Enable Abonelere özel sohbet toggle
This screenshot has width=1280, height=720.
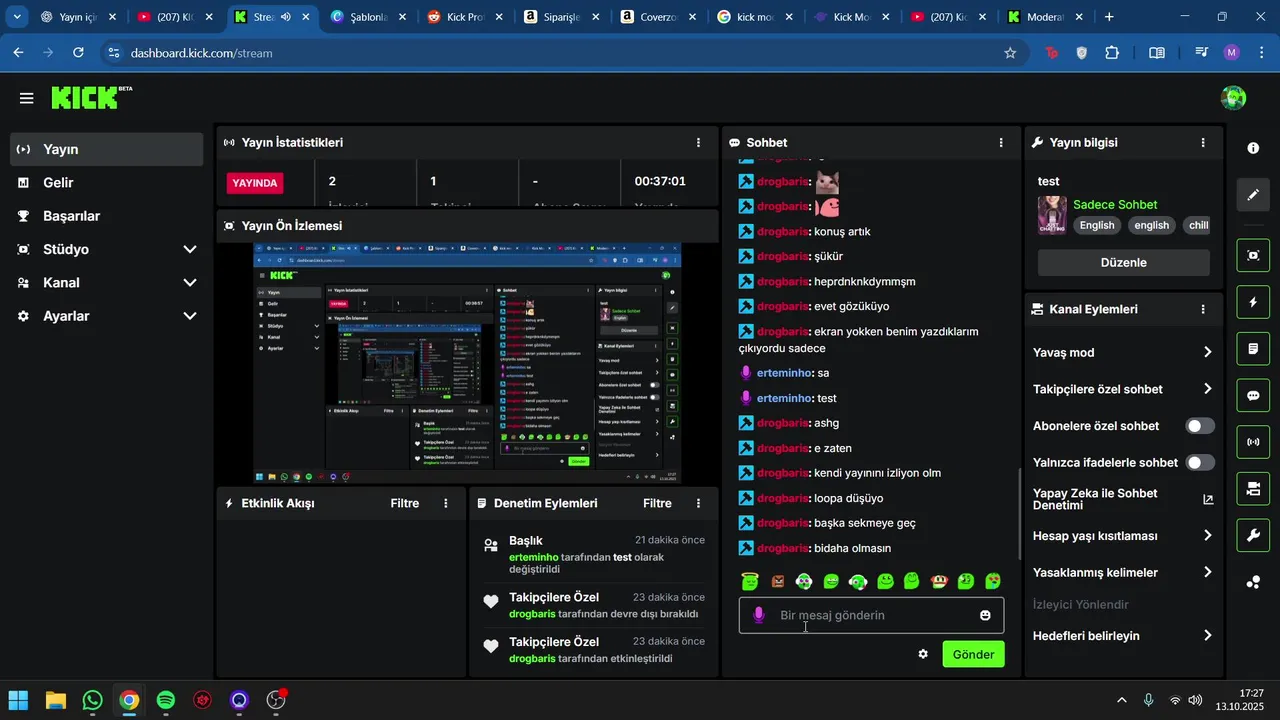[1200, 426]
